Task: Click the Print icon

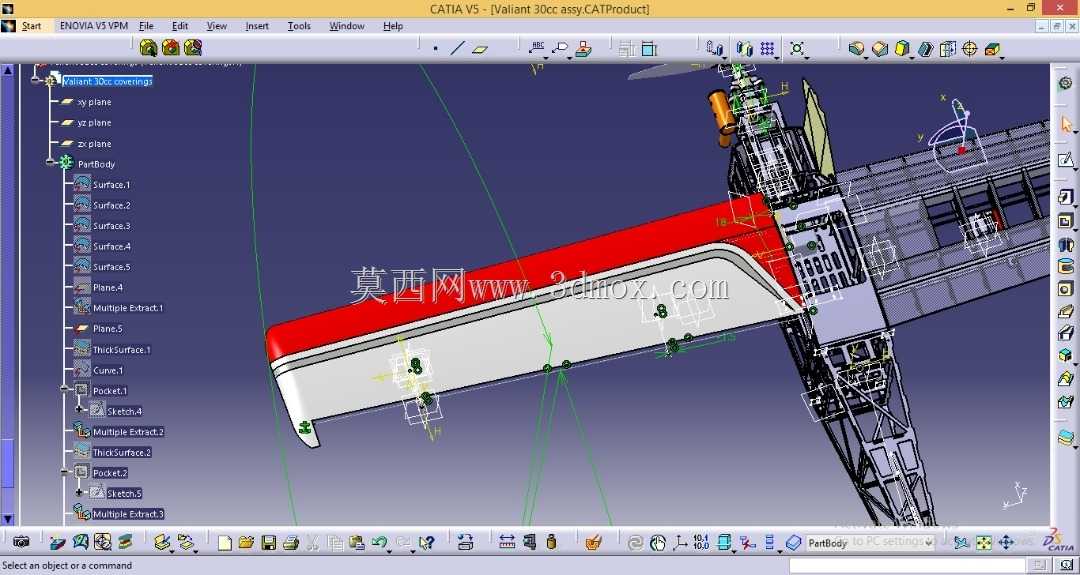Action: tap(291, 543)
